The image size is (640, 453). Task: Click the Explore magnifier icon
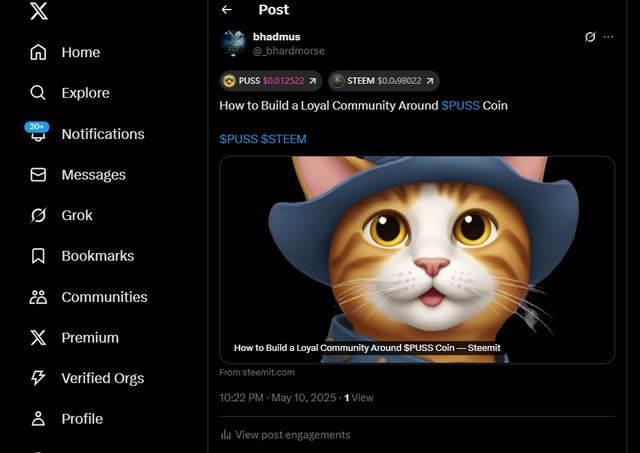pyautogui.click(x=38, y=93)
